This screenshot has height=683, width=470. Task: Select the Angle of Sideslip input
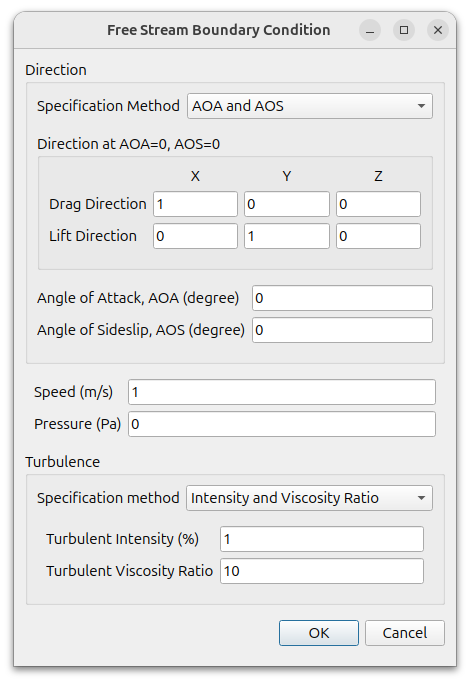pos(342,330)
